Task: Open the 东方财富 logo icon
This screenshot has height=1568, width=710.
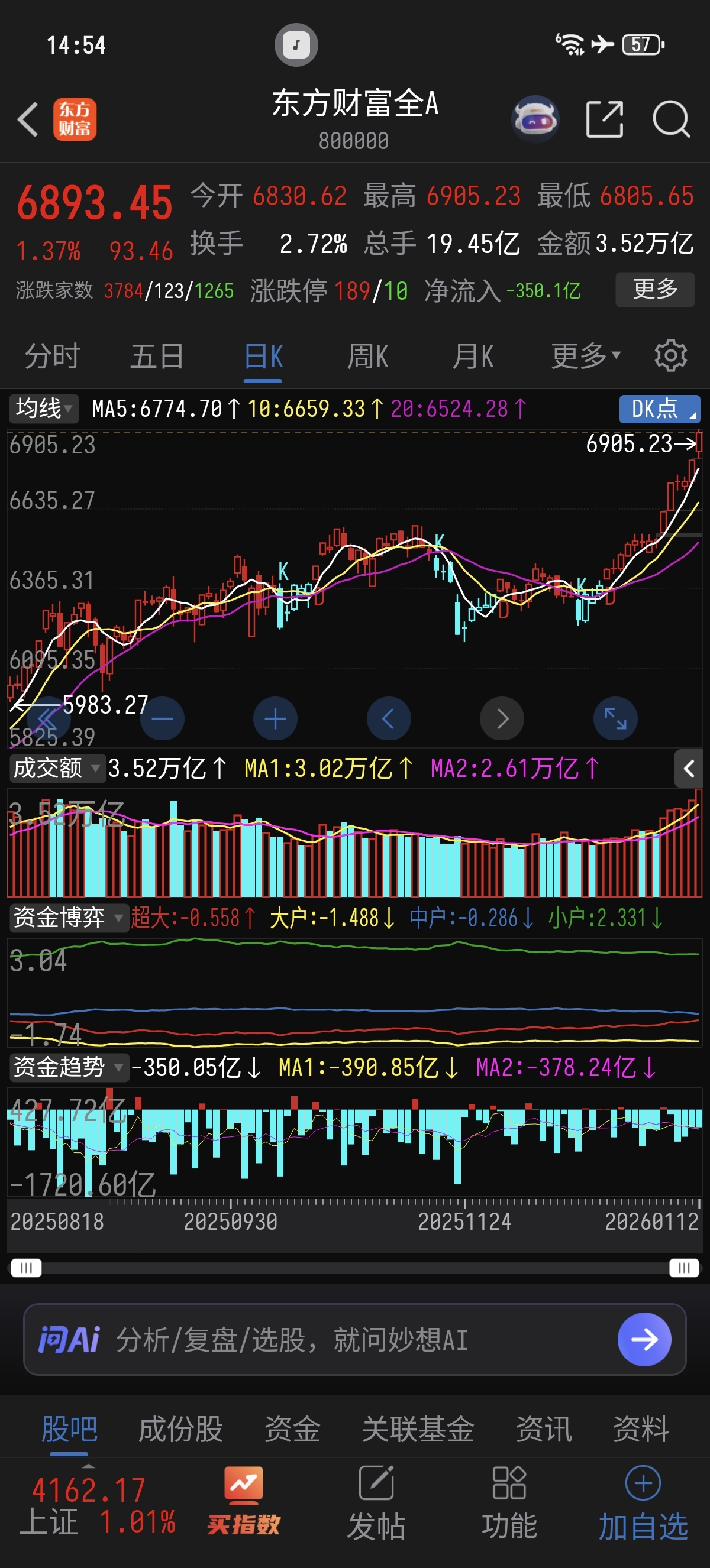Action: tap(75, 119)
